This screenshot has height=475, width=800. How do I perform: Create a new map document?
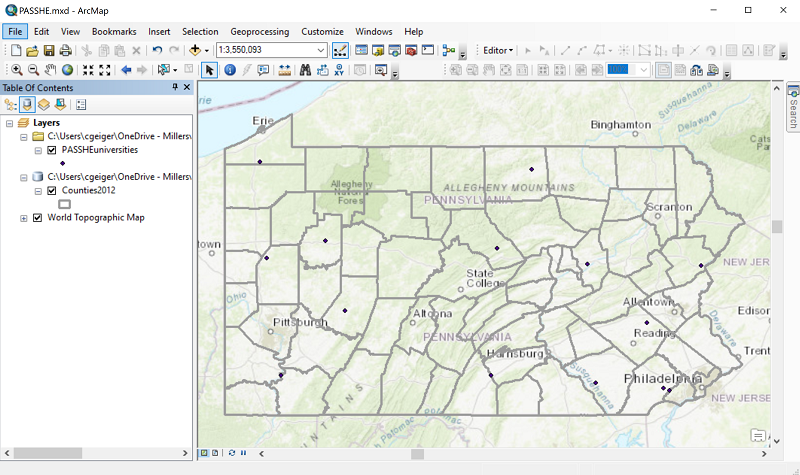pyautogui.click(x=16, y=51)
